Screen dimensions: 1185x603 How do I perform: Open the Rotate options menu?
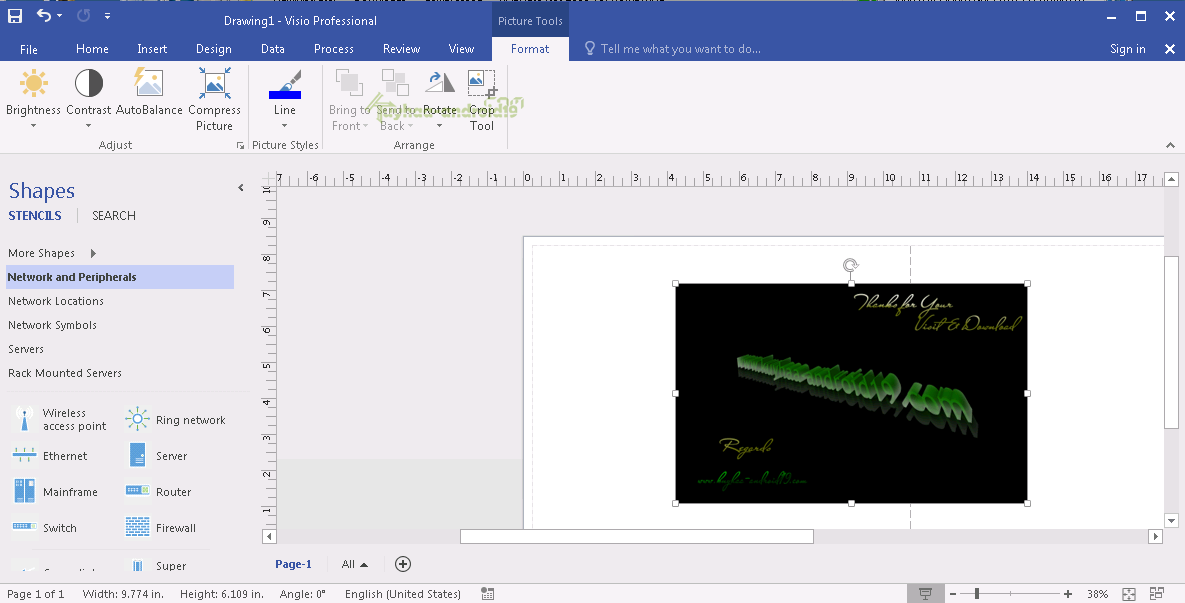click(x=439, y=98)
